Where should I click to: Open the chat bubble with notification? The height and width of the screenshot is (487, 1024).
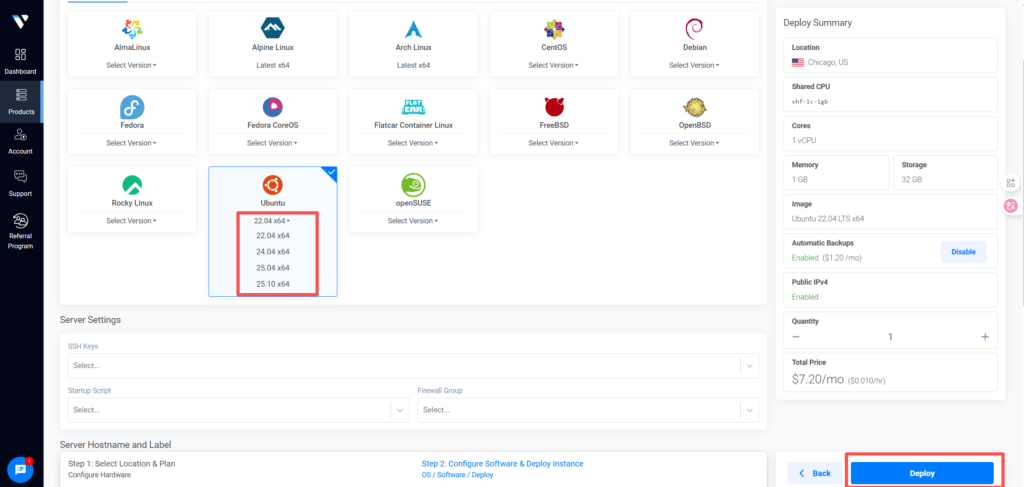(20, 469)
